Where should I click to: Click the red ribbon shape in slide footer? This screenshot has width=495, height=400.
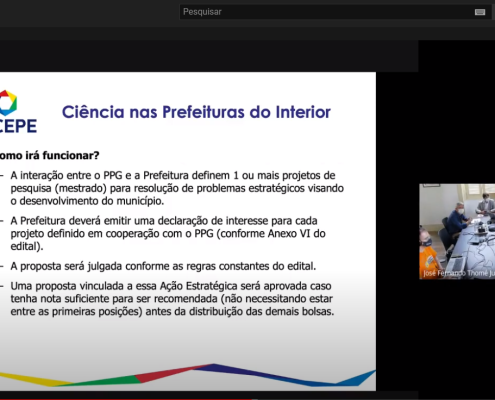(168, 373)
